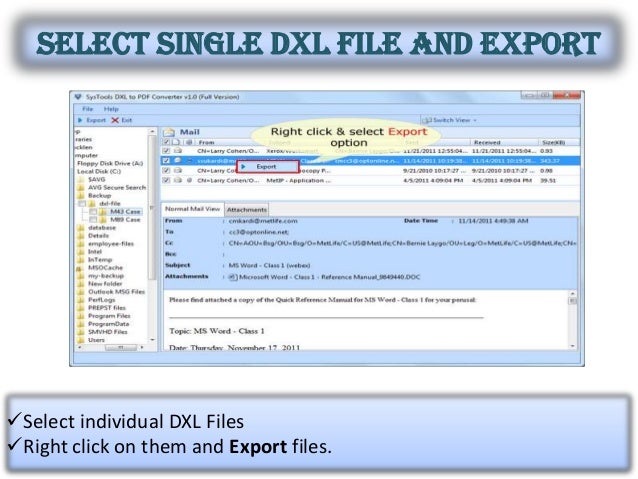
Task: Click the Exit toolbar button label
Action: coord(127,120)
